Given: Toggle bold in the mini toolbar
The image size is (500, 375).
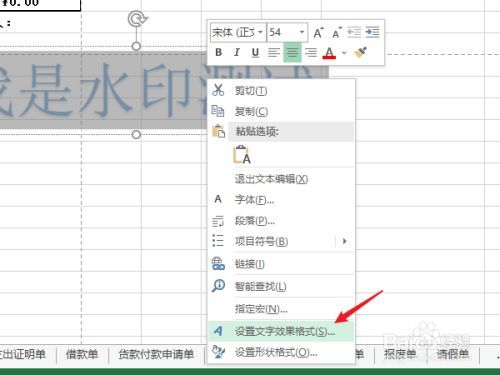Looking at the screenshot, I should coord(219,52).
